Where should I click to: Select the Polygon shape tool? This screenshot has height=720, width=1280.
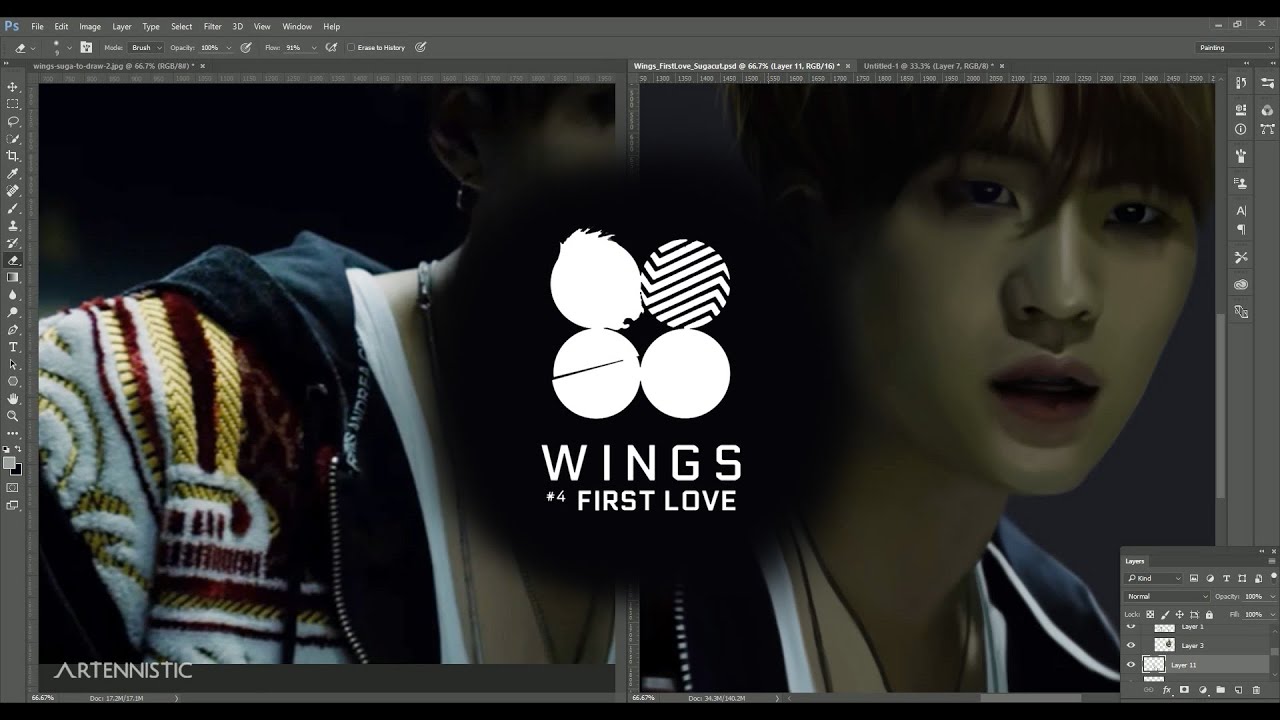pyautogui.click(x=13, y=381)
